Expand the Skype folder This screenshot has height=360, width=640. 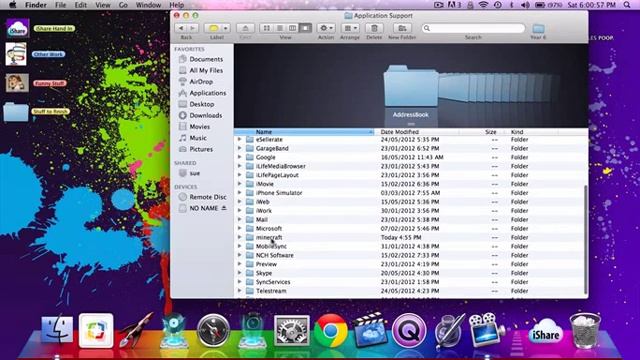pos(240,273)
